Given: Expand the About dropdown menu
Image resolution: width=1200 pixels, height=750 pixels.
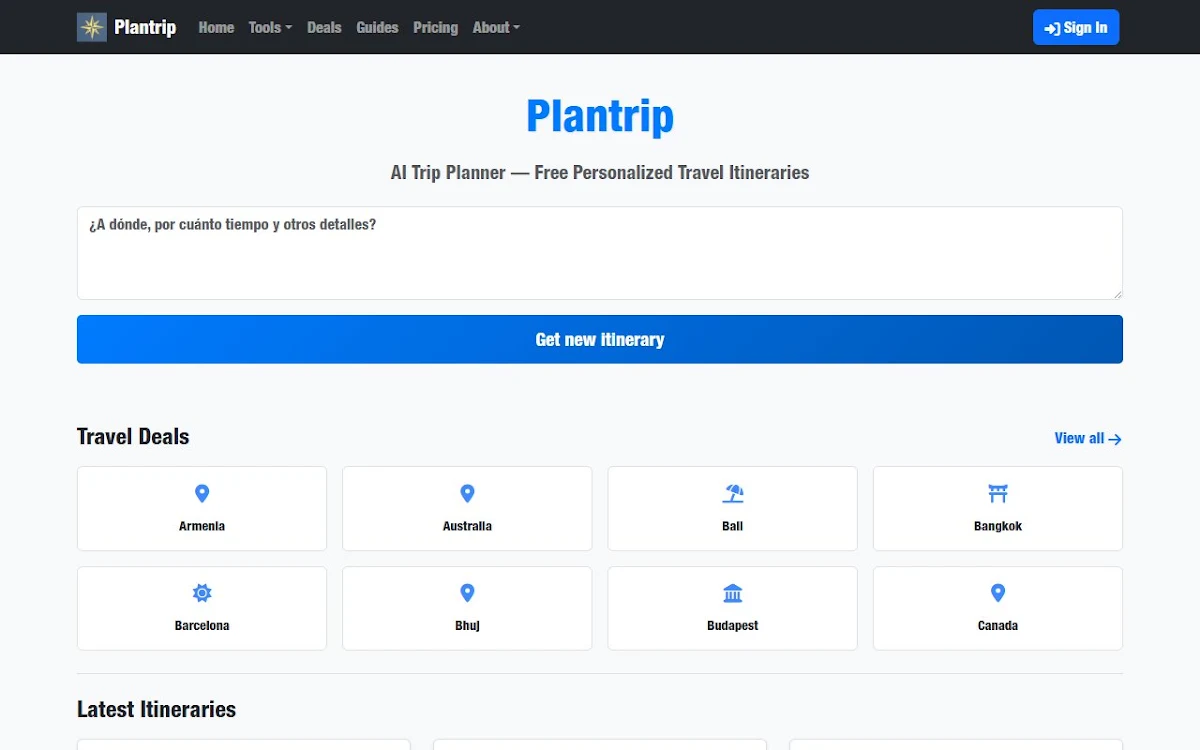Looking at the screenshot, I should pyautogui.click(x=496, y=27).
